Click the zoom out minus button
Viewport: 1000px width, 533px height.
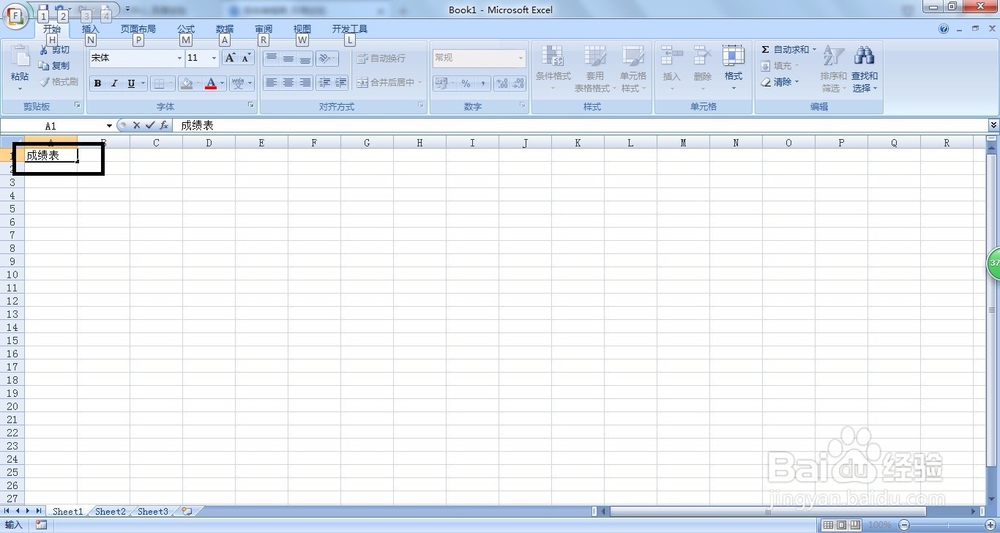point(903,525)
